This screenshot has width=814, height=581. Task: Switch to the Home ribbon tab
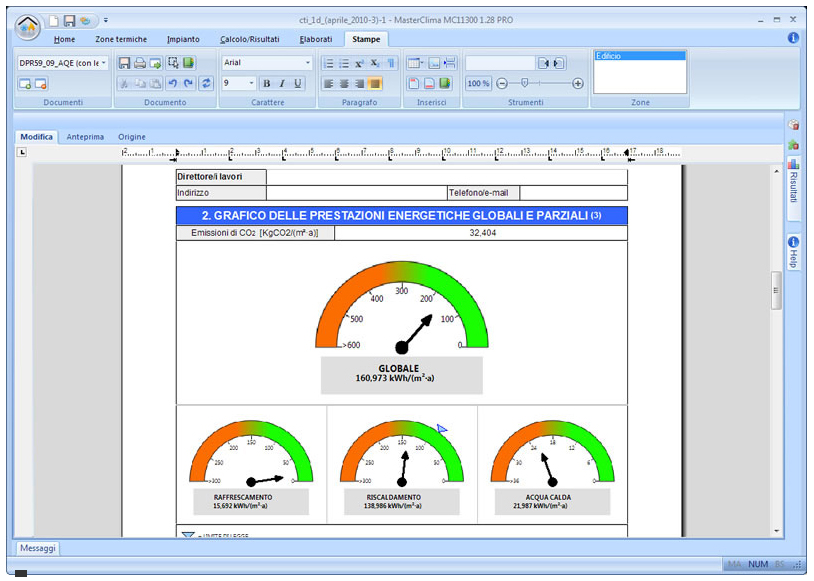(x=64, y=39)
